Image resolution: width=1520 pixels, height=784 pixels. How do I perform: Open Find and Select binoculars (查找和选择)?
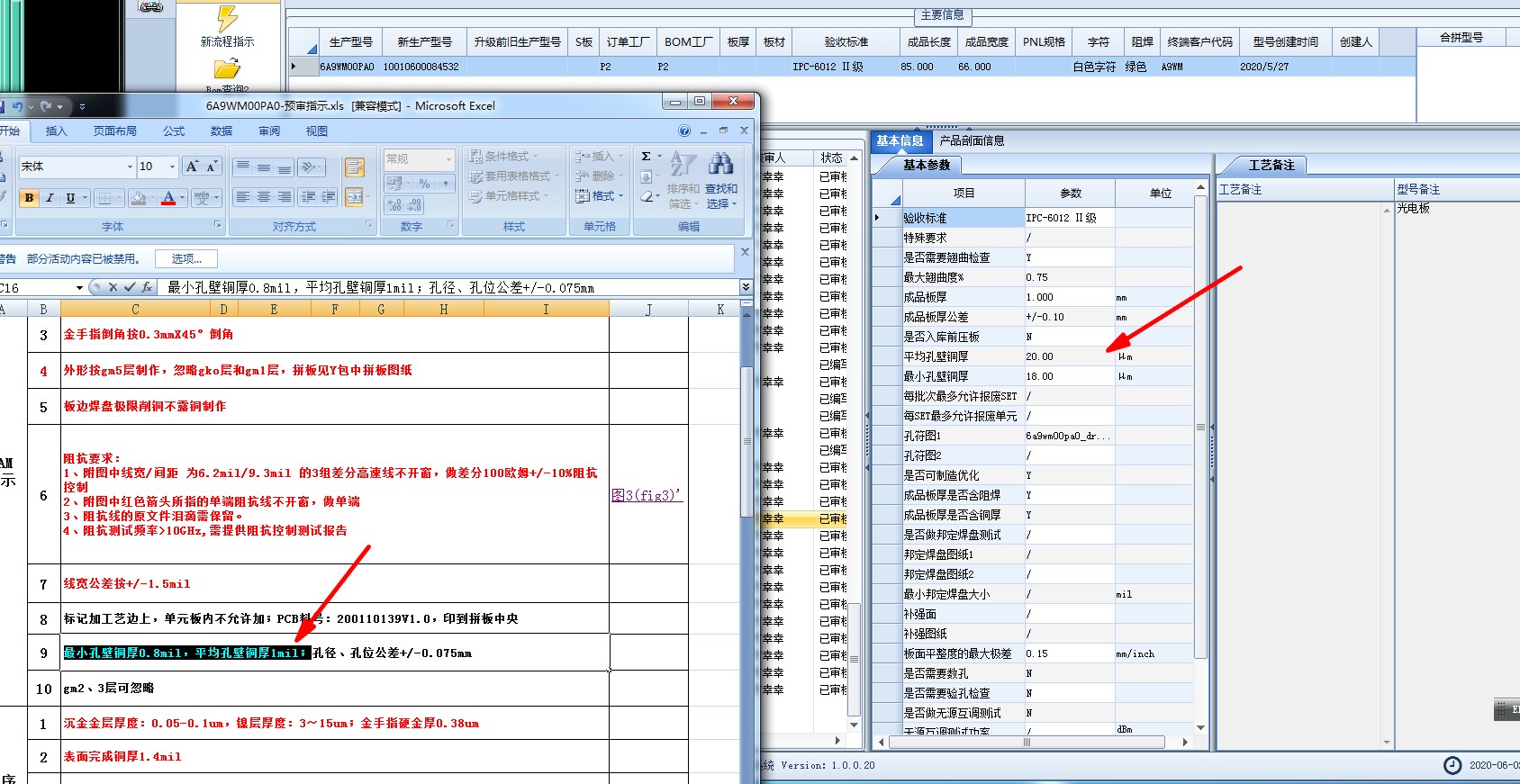pos(721,180)
